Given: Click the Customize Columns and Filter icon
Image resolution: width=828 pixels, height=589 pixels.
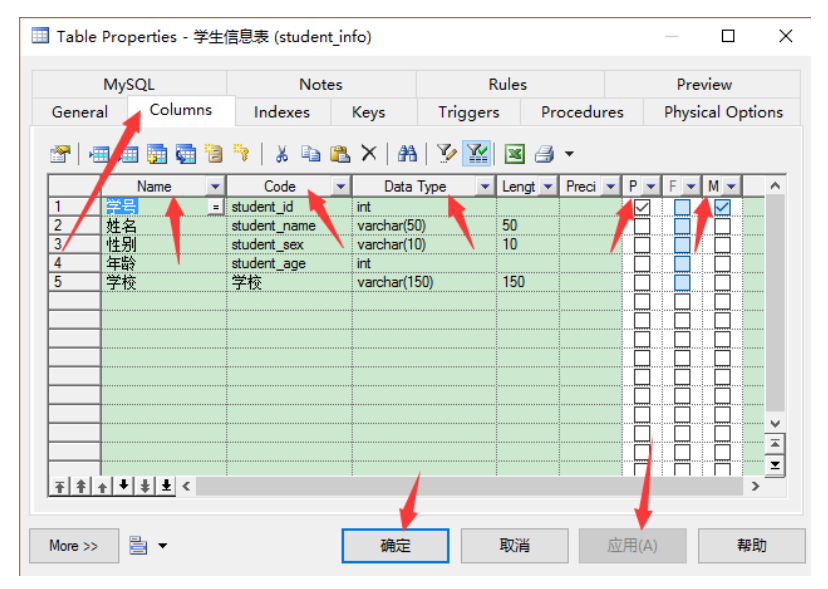Looking at the screenshot, I should [x=447, y=154].
